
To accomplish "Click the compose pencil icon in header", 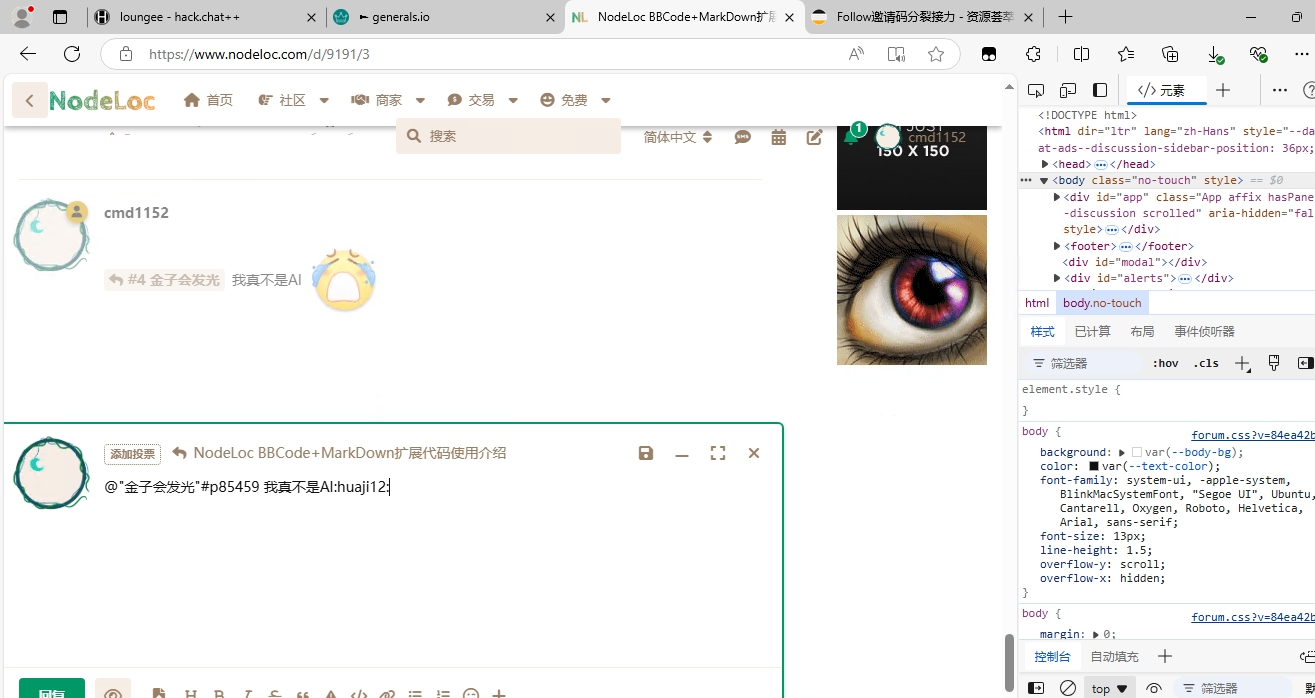I will pos(815,137).
